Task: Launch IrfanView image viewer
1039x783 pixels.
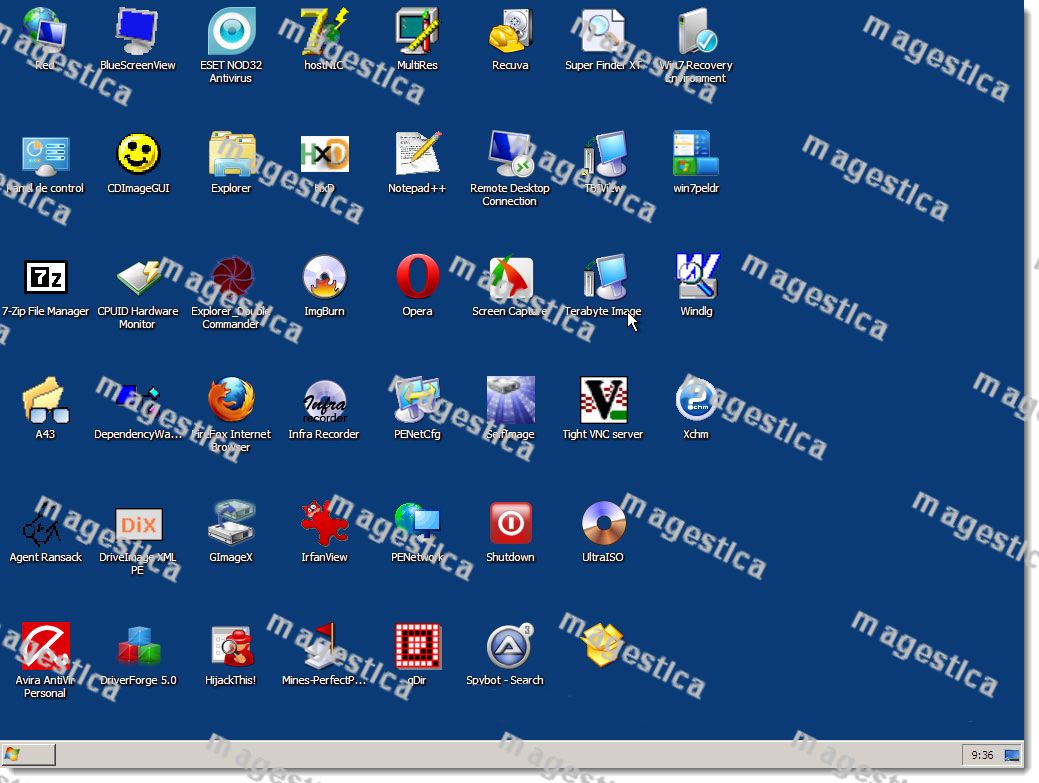Action: coord(324,523)
